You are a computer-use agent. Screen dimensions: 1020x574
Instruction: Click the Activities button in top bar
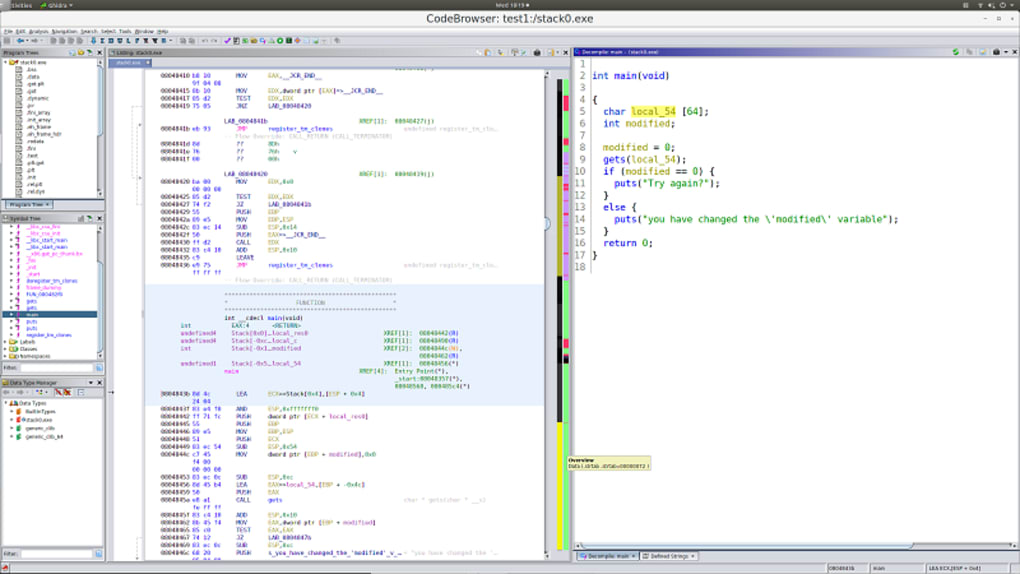point(20,5)
